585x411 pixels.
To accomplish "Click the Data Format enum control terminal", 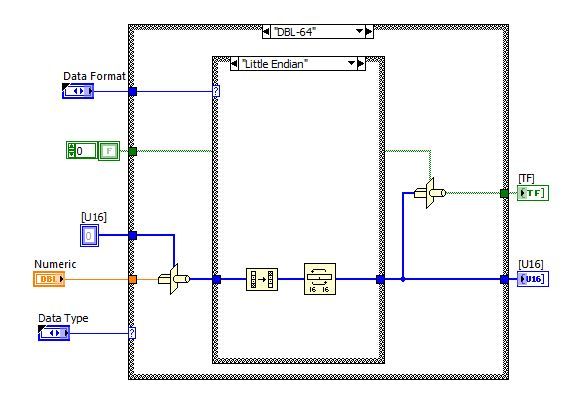I will pyautogui.click(x=78, y=91).
